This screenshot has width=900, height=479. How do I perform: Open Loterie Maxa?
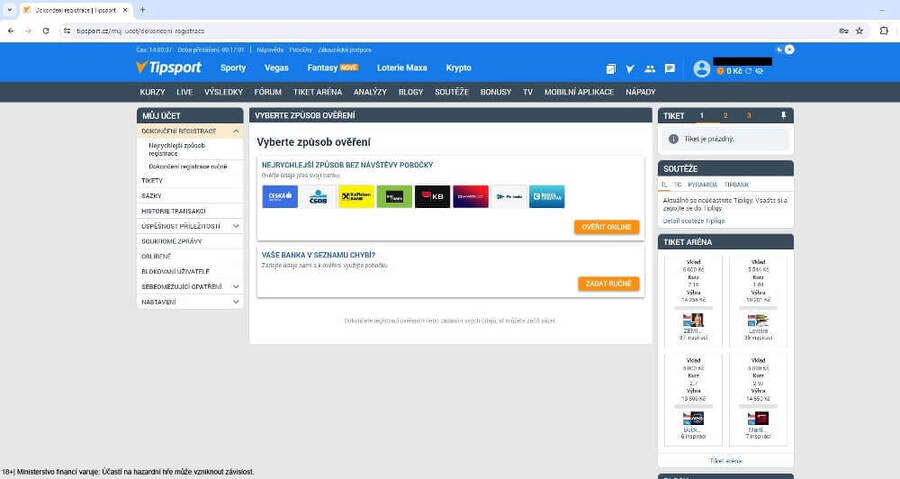tap(402, 68)
